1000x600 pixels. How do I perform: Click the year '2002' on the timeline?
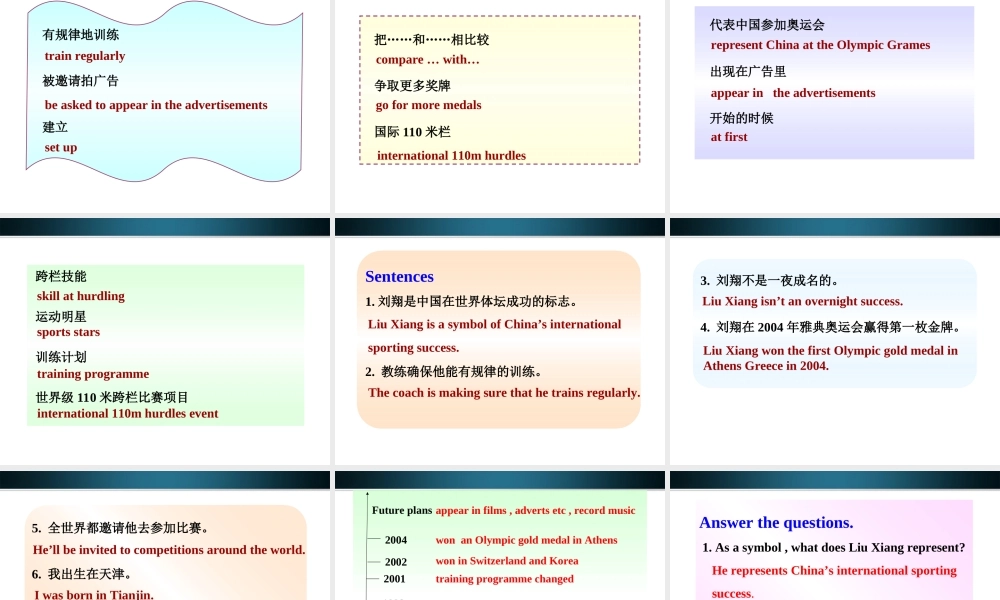point(395,562)
